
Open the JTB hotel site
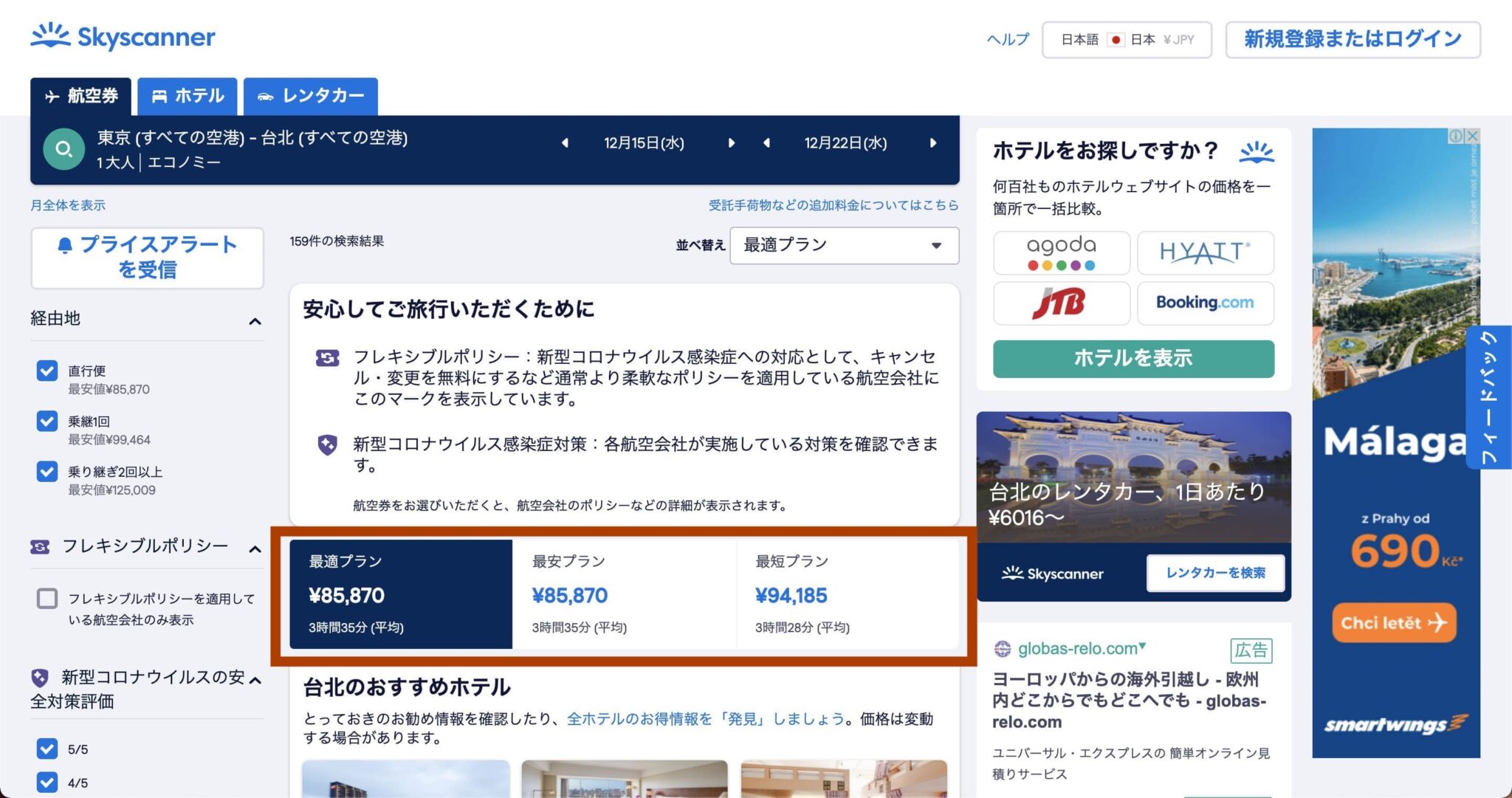coord(1060,303)
